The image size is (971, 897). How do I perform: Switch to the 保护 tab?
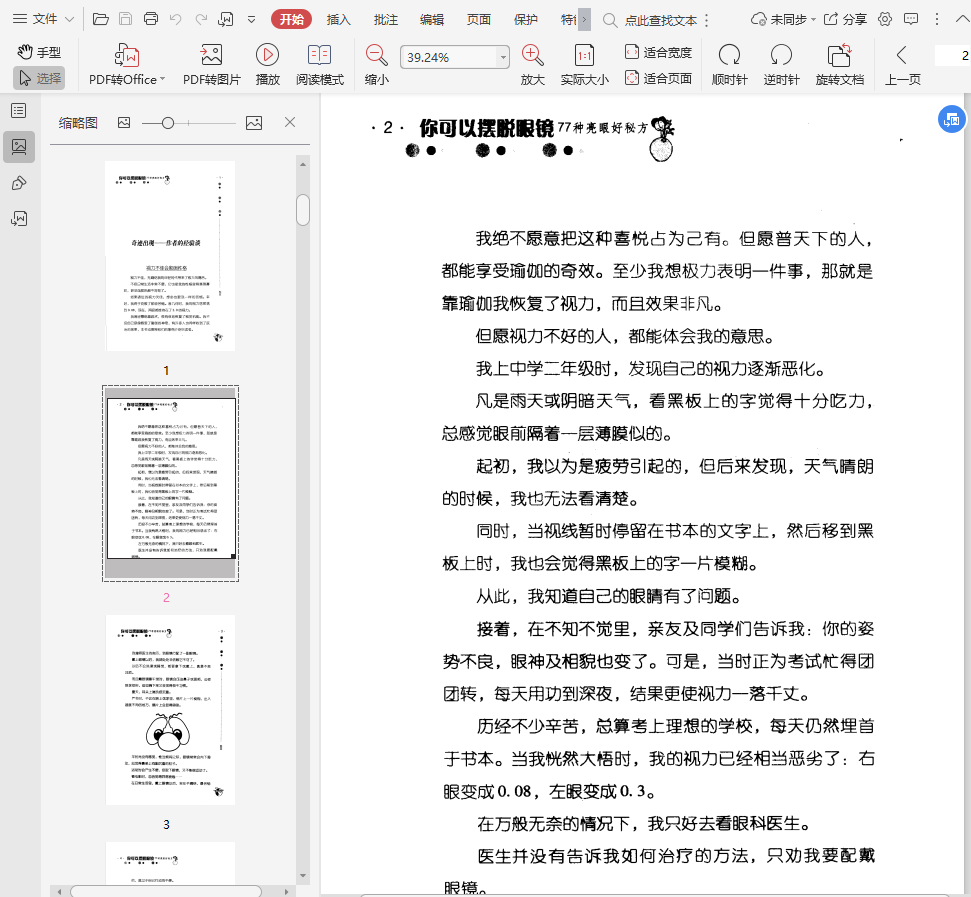(526, 19)
